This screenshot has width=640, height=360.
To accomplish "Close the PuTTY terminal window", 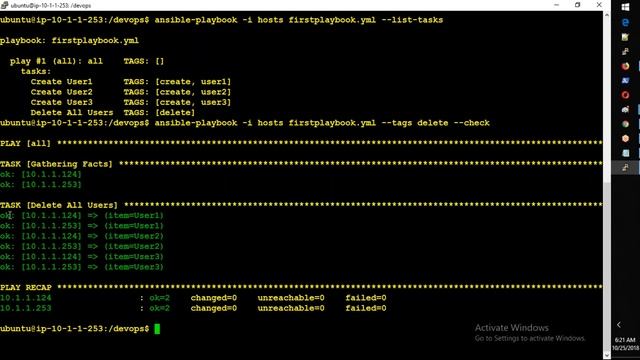I will [x=599, y=5].
